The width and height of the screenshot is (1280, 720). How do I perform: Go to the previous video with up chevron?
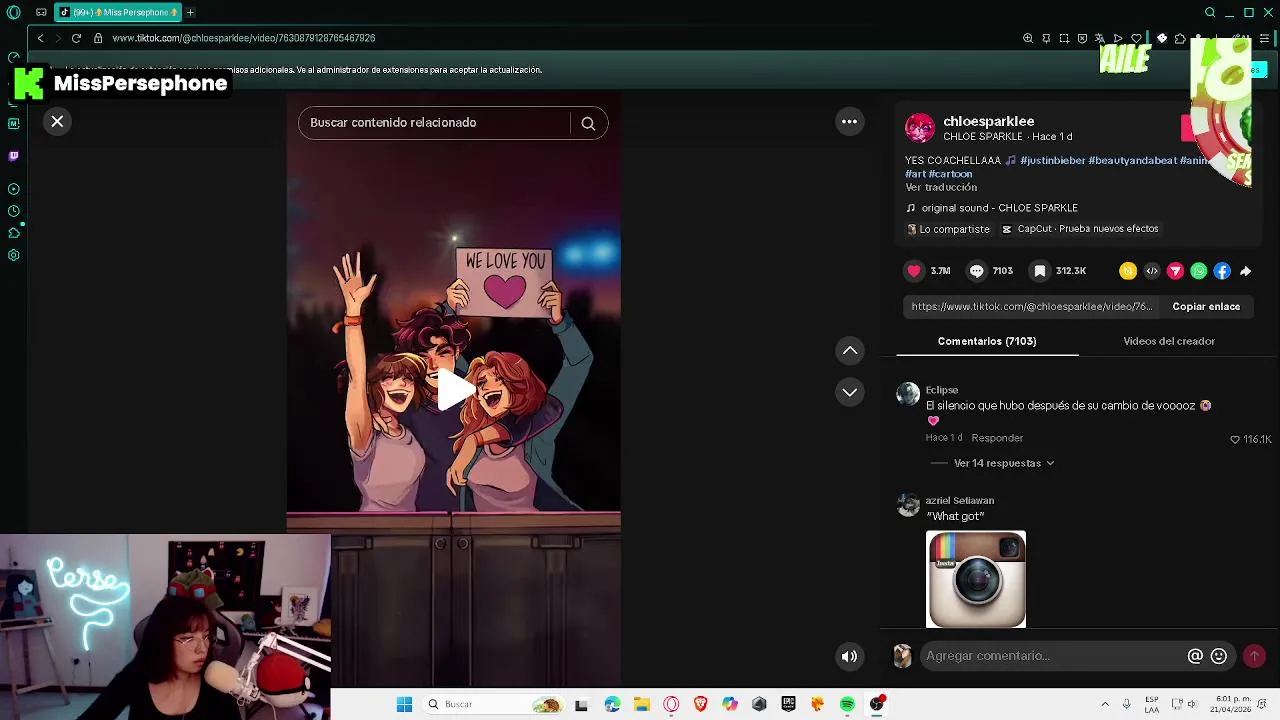[x=849, y=350]
